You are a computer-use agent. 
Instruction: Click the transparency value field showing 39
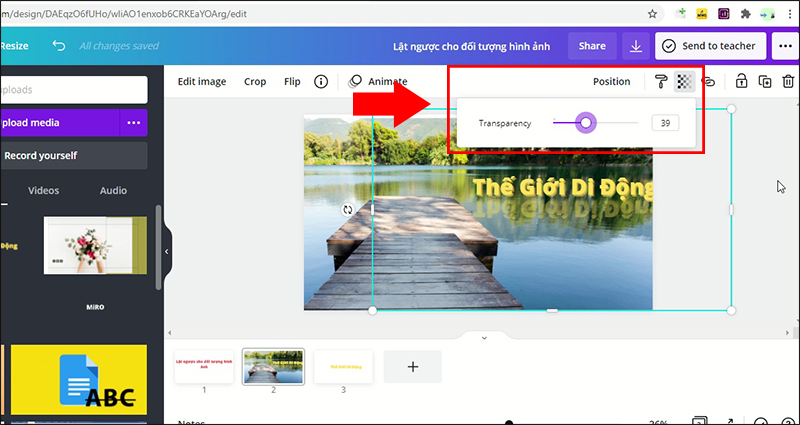click(665, 123)
